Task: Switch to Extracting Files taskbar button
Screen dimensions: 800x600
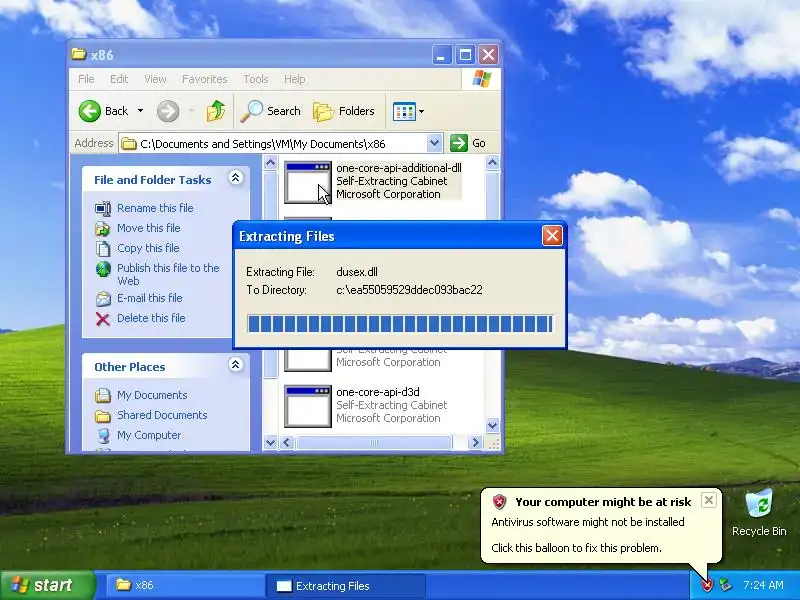Action: point(345,586)
